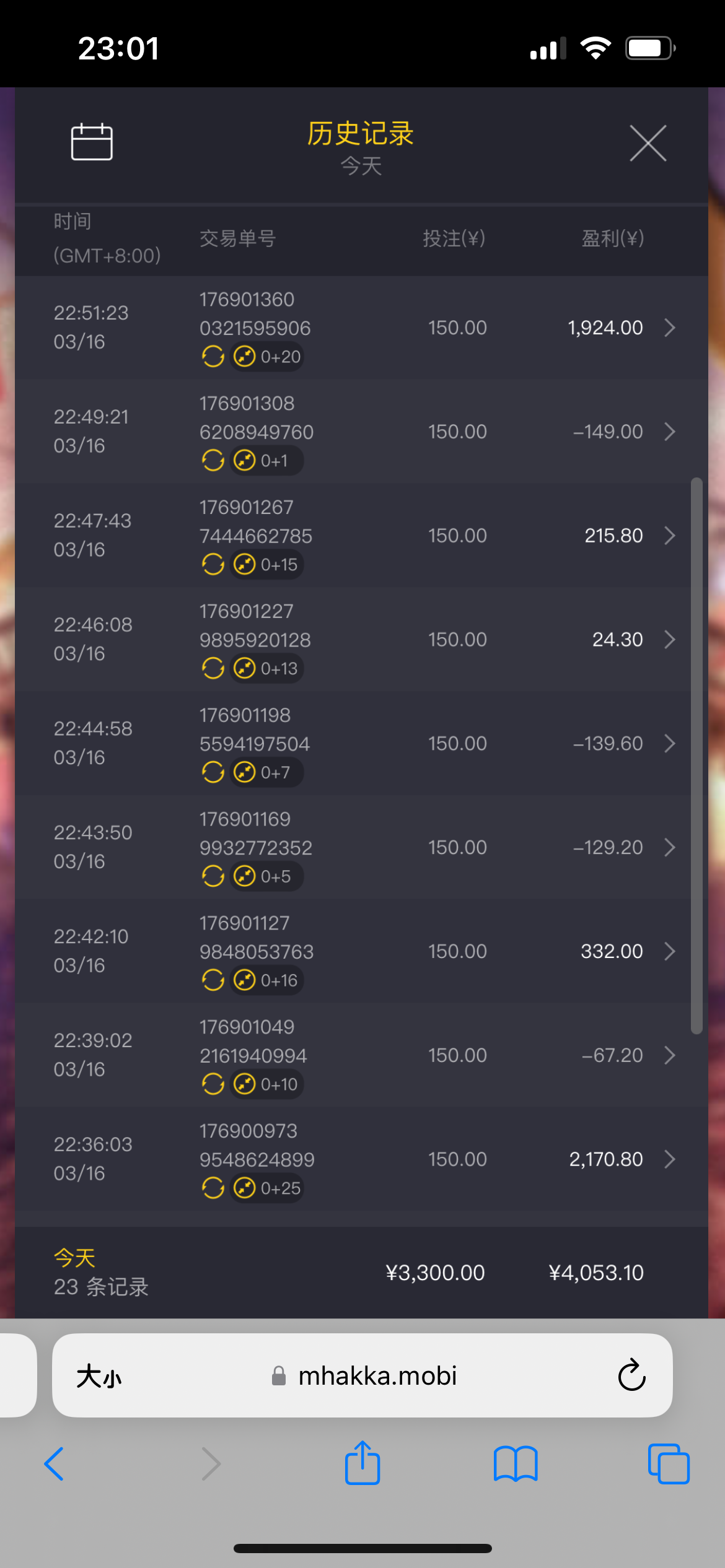
Task: Click the history list scrollbar
Action: click(696, 756)
